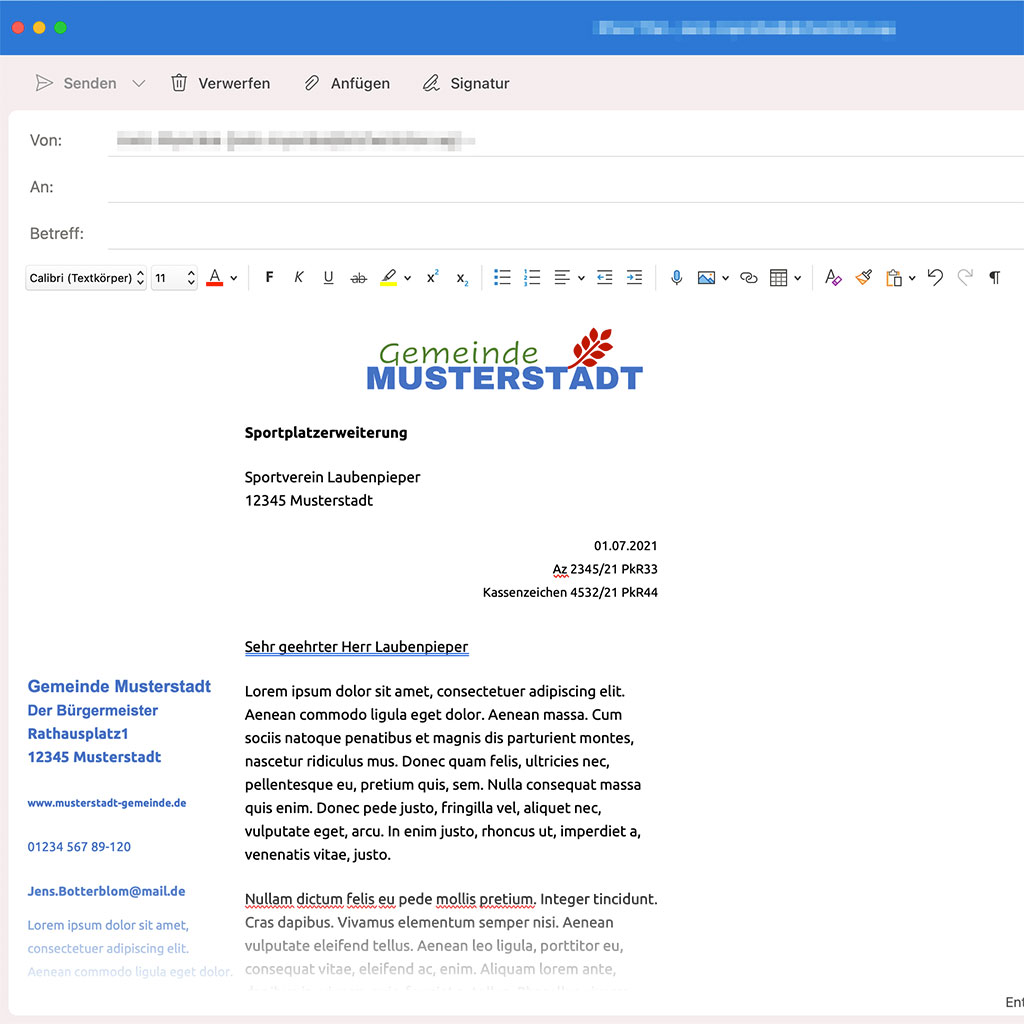Insert a bulleted list
This screenshot has width=1024, height=1024.
[x=502, y=278]
